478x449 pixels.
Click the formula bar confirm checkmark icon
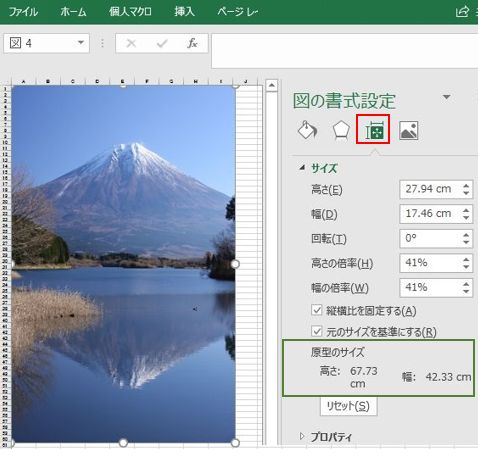point(162,43)
